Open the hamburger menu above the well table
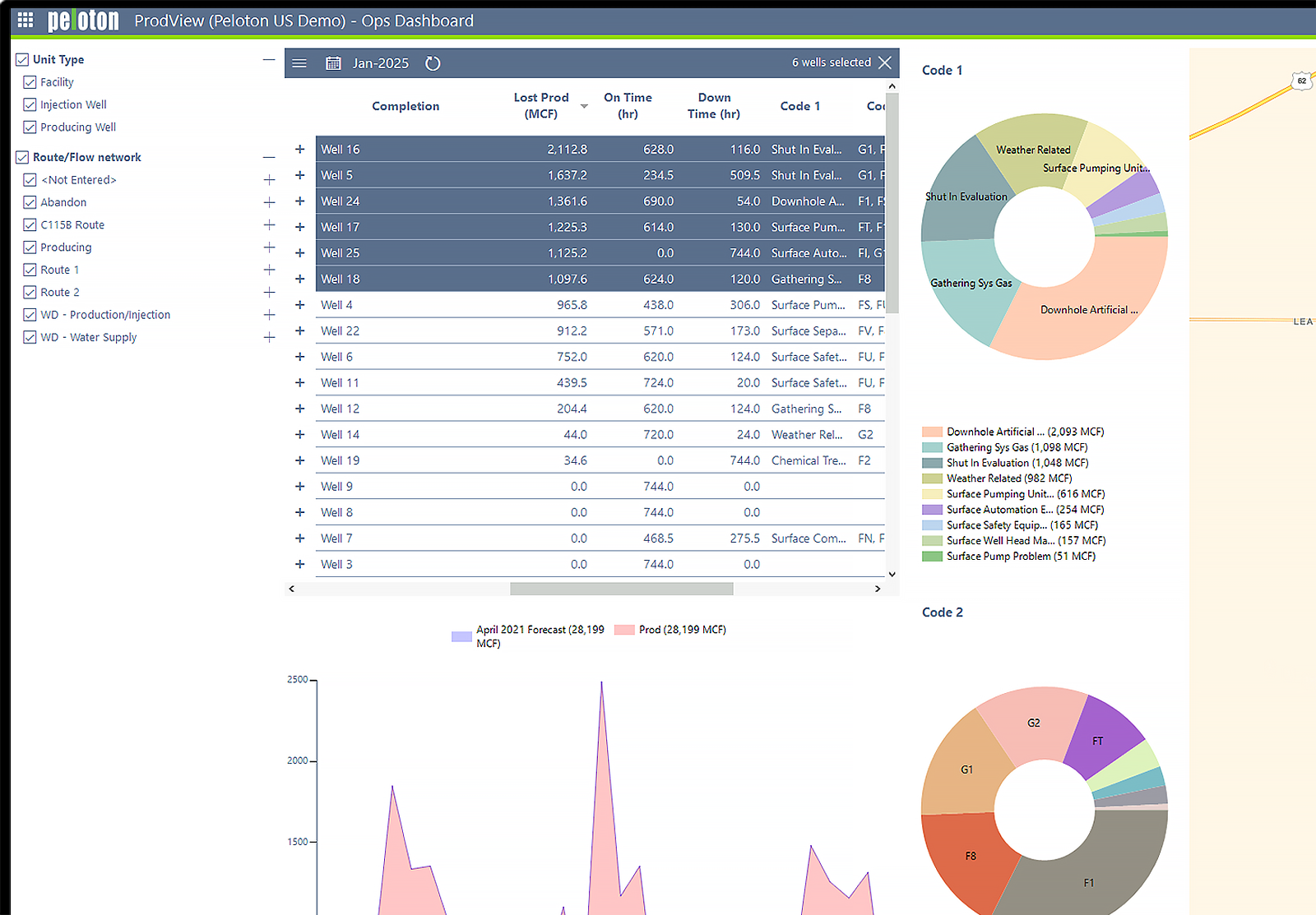 tap(299, 62)
